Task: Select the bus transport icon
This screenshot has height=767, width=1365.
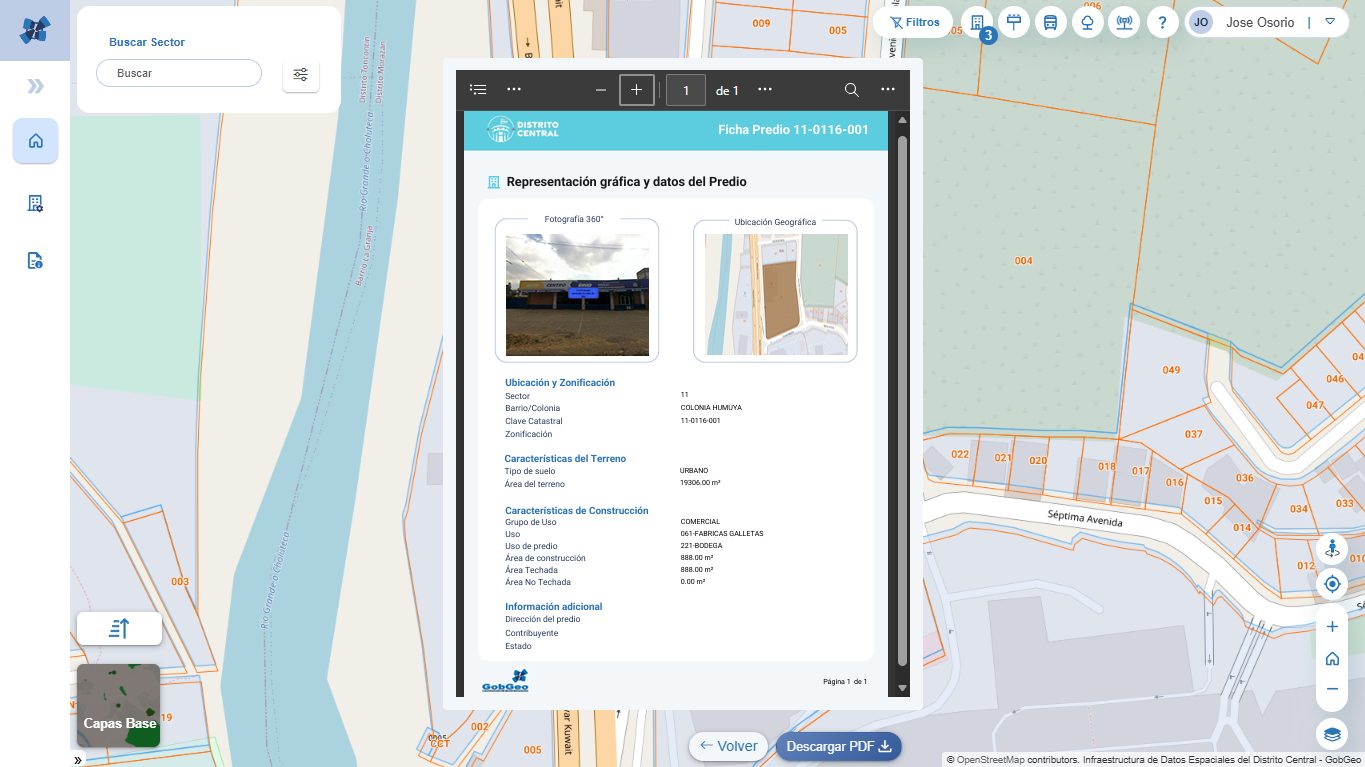Action: coord(1051,23)
